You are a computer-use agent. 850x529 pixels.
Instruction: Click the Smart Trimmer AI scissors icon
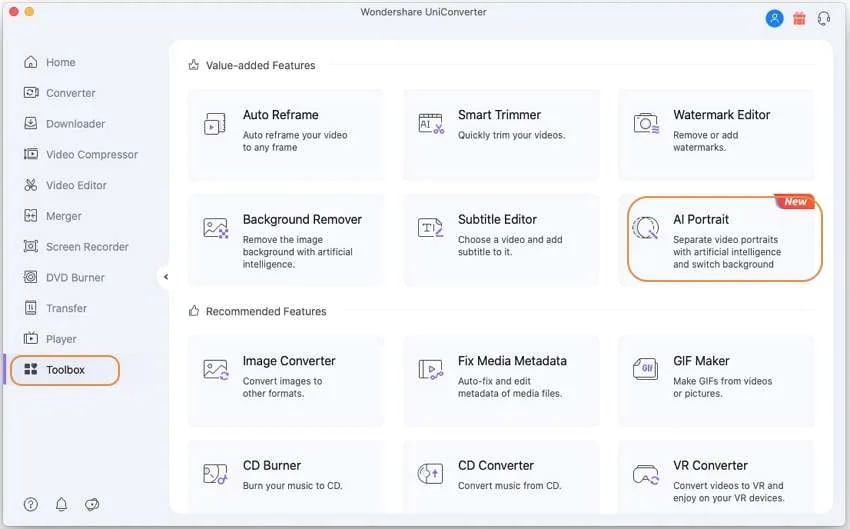tap(431, 124)
